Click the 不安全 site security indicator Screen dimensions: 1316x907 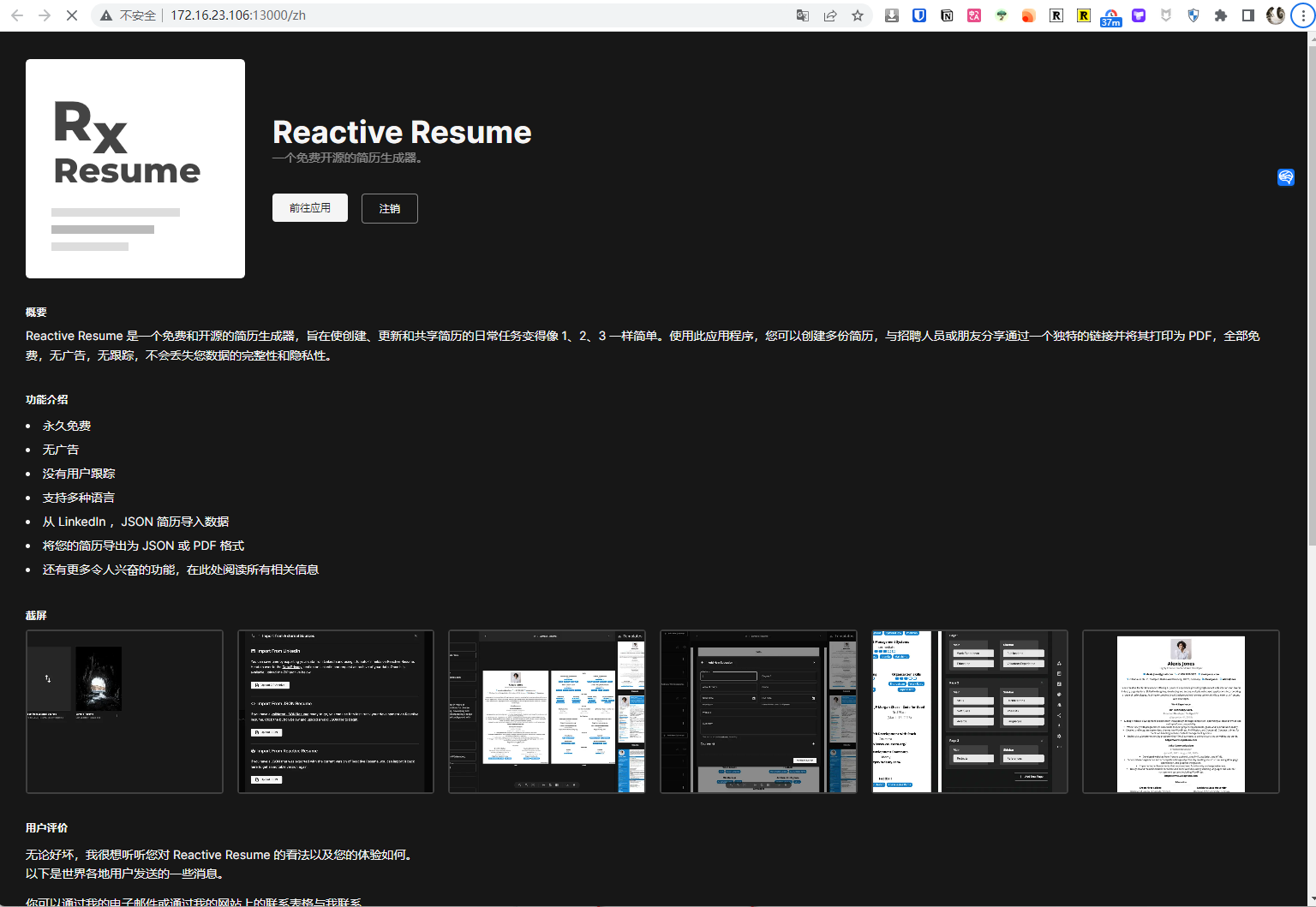(x=129, y=15)
